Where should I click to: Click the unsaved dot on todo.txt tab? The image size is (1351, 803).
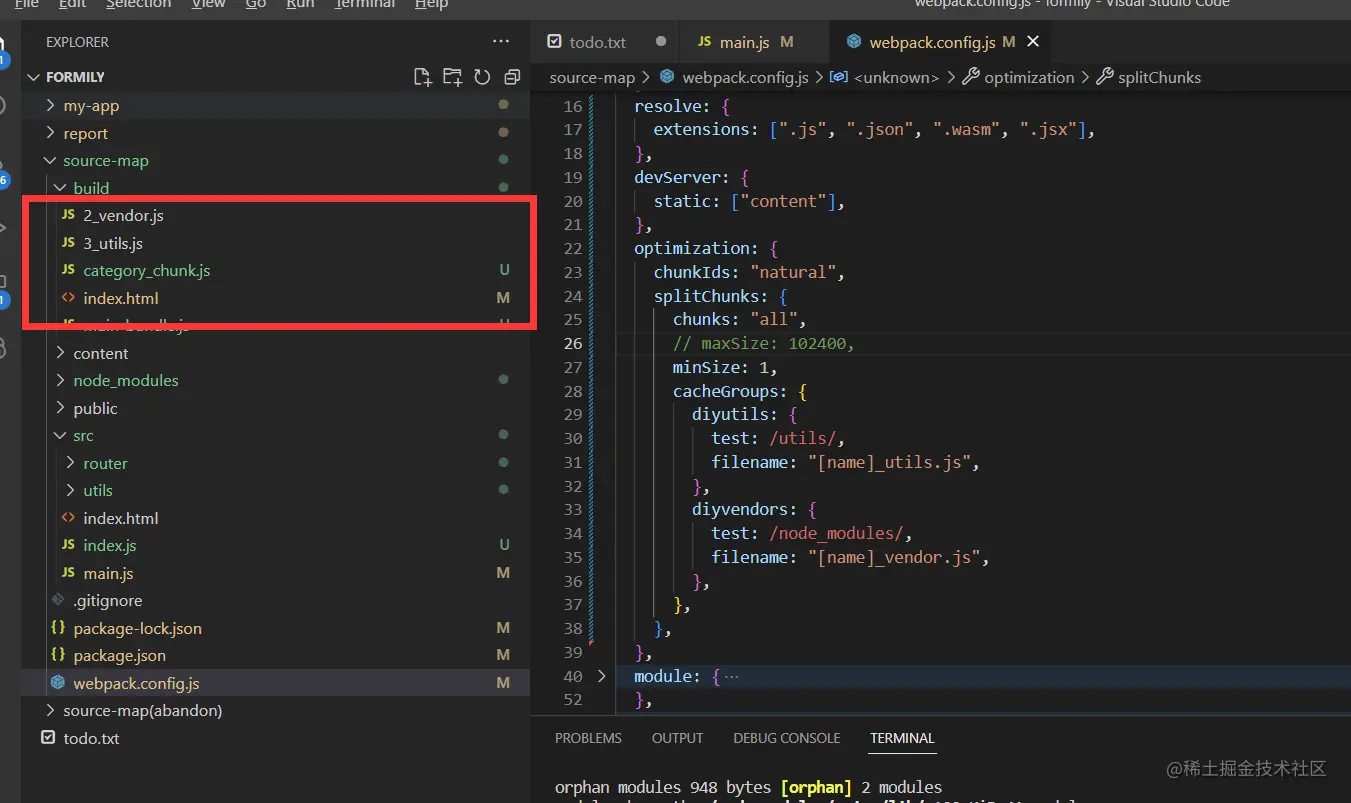(x=660, y=42)
